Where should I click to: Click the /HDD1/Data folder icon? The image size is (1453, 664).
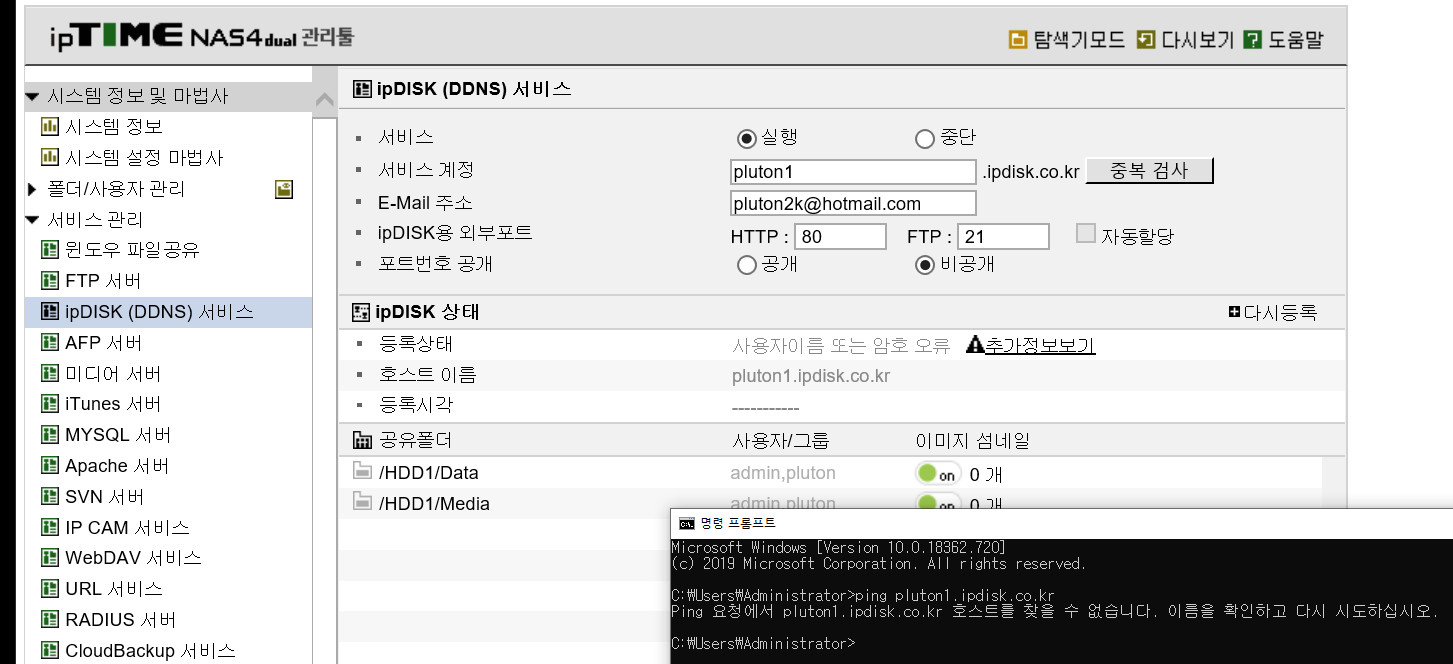pyautogui.click(x=362, y=472)
